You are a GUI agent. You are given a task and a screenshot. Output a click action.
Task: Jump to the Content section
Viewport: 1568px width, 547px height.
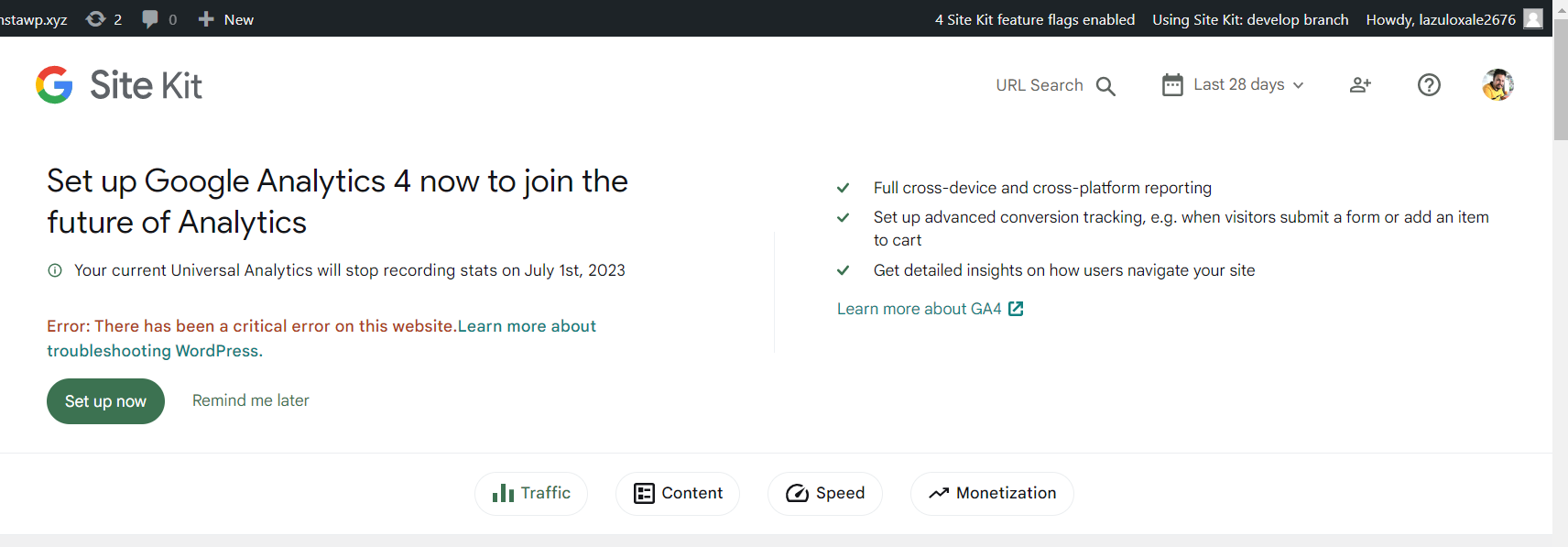tap(678, 494)
